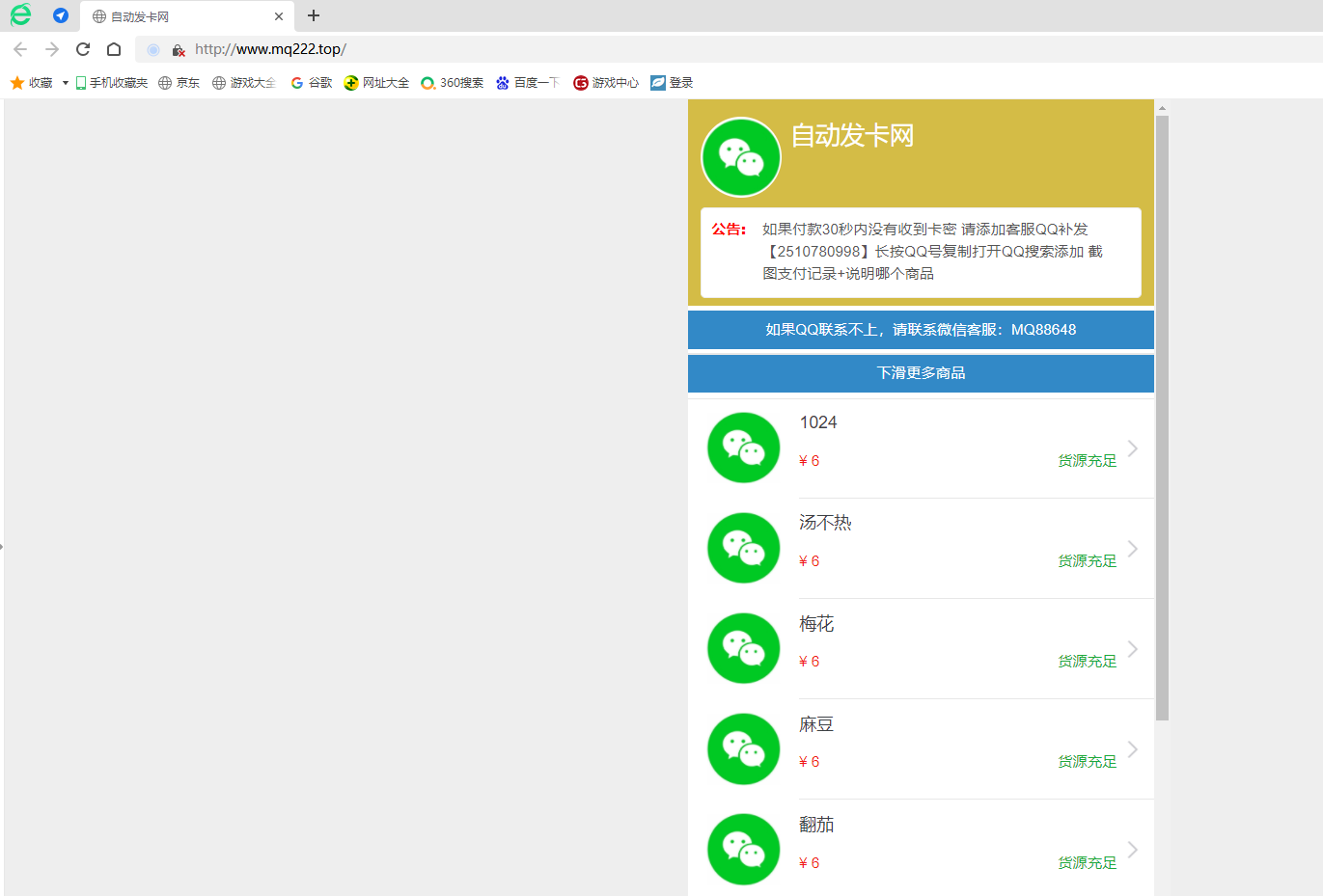
Task: Expand the 1024 product chevron
Action: pyautogui.click(x=1133, y=448)
